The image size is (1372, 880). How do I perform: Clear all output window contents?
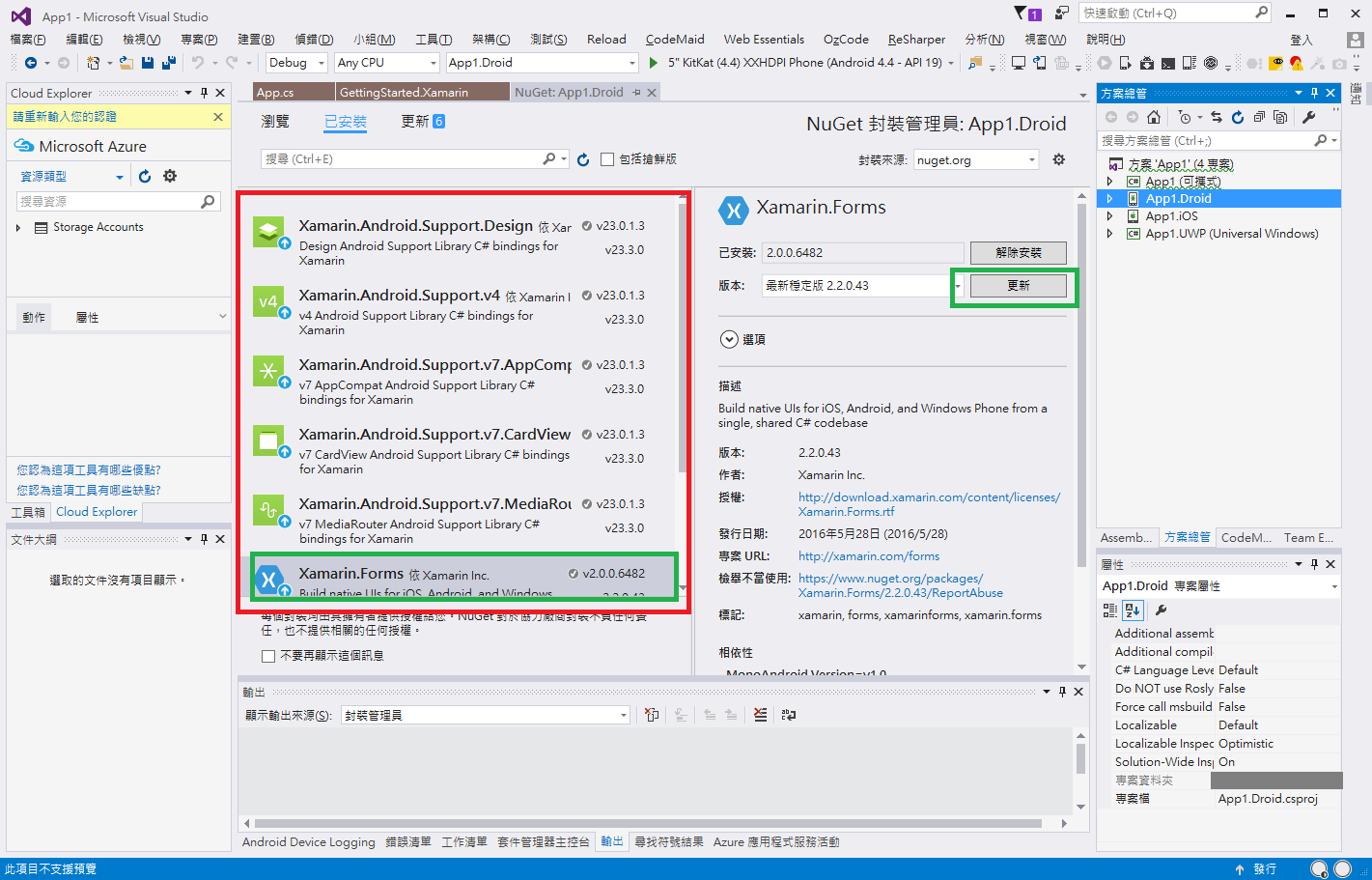(761, 715)
